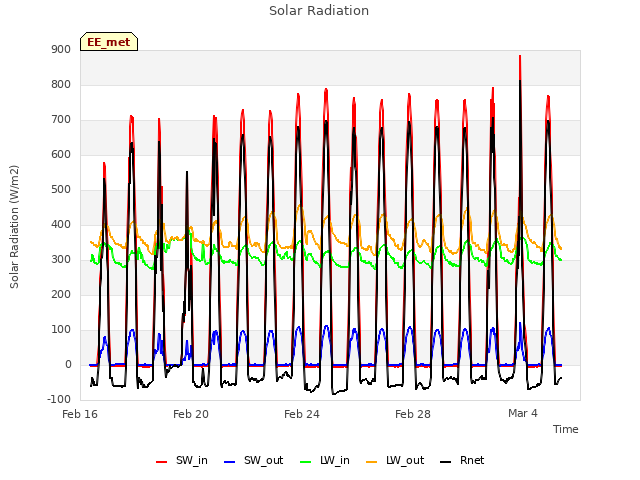
Task: Click the black Rnet legend swatch
Action: point(446,462)
